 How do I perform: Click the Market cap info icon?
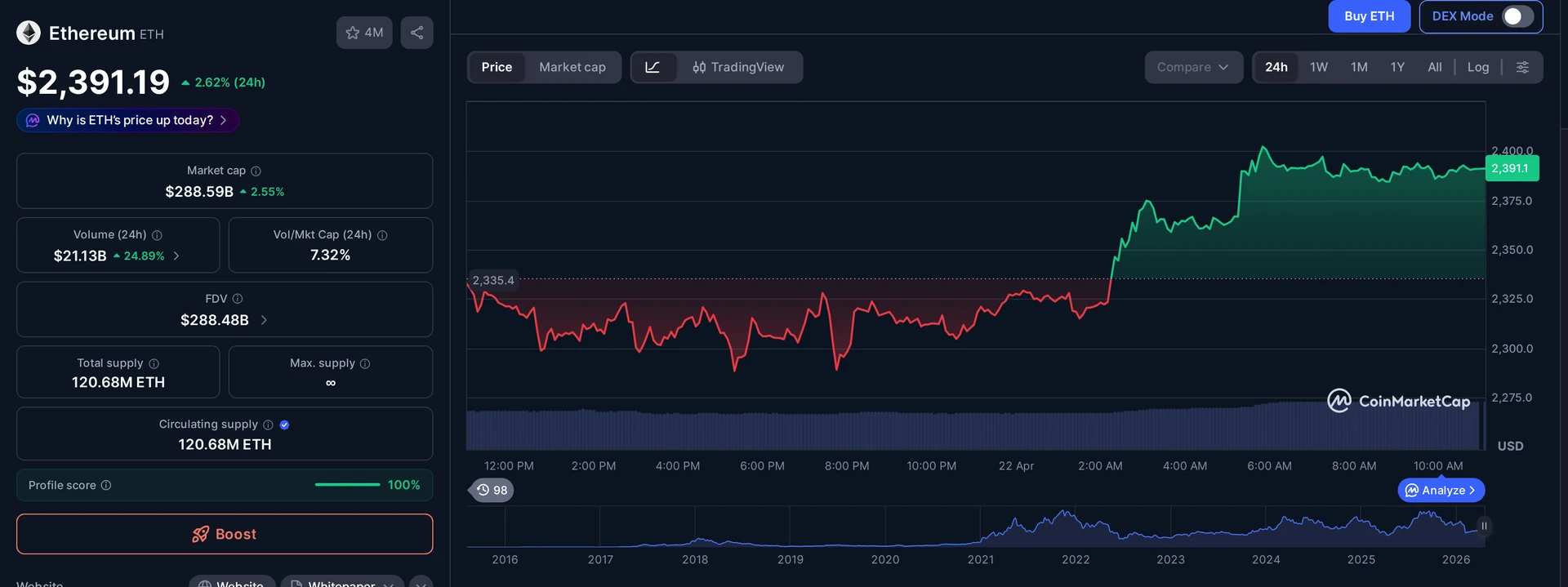pyautogui.click(x=256, y=171)
